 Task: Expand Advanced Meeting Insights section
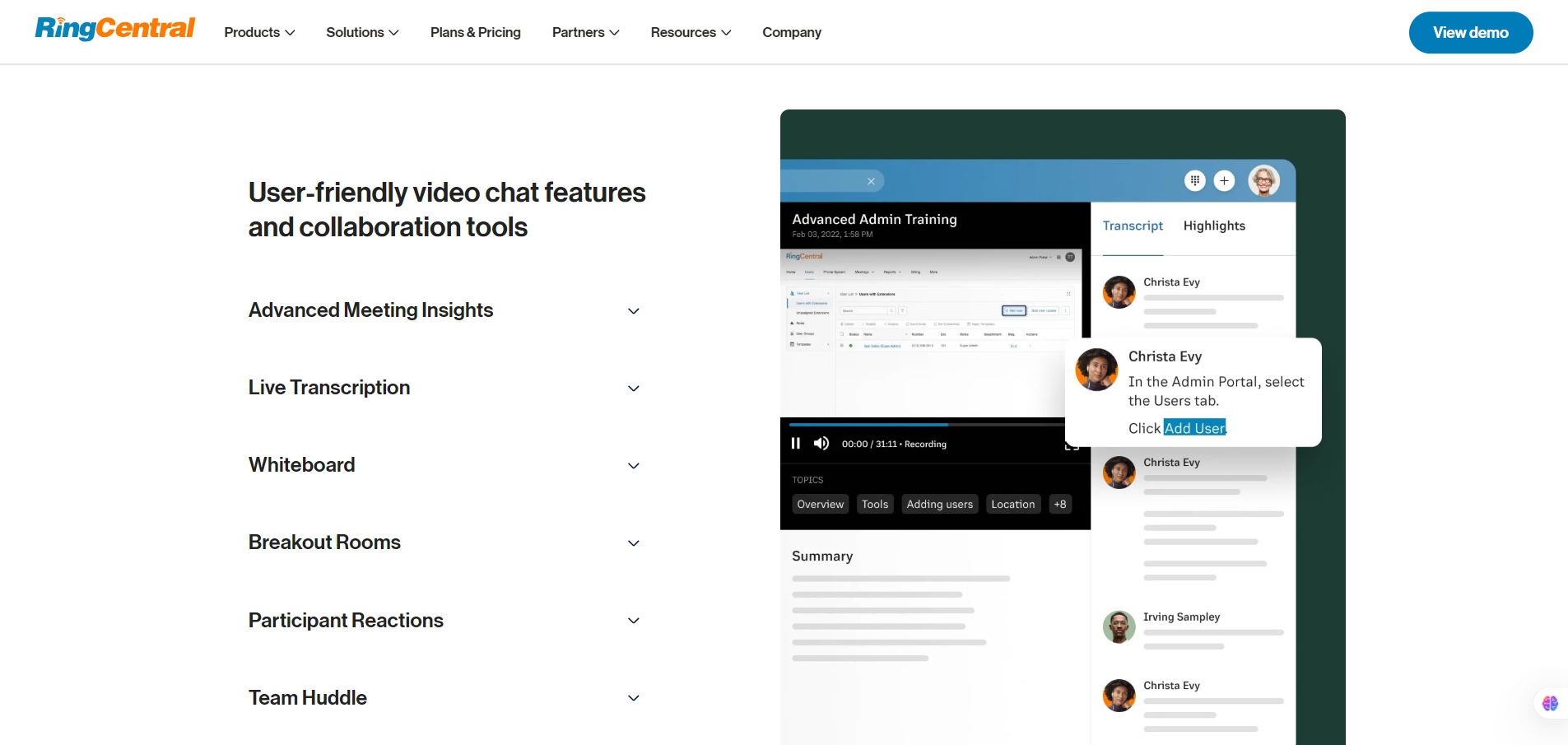point(444,310)
